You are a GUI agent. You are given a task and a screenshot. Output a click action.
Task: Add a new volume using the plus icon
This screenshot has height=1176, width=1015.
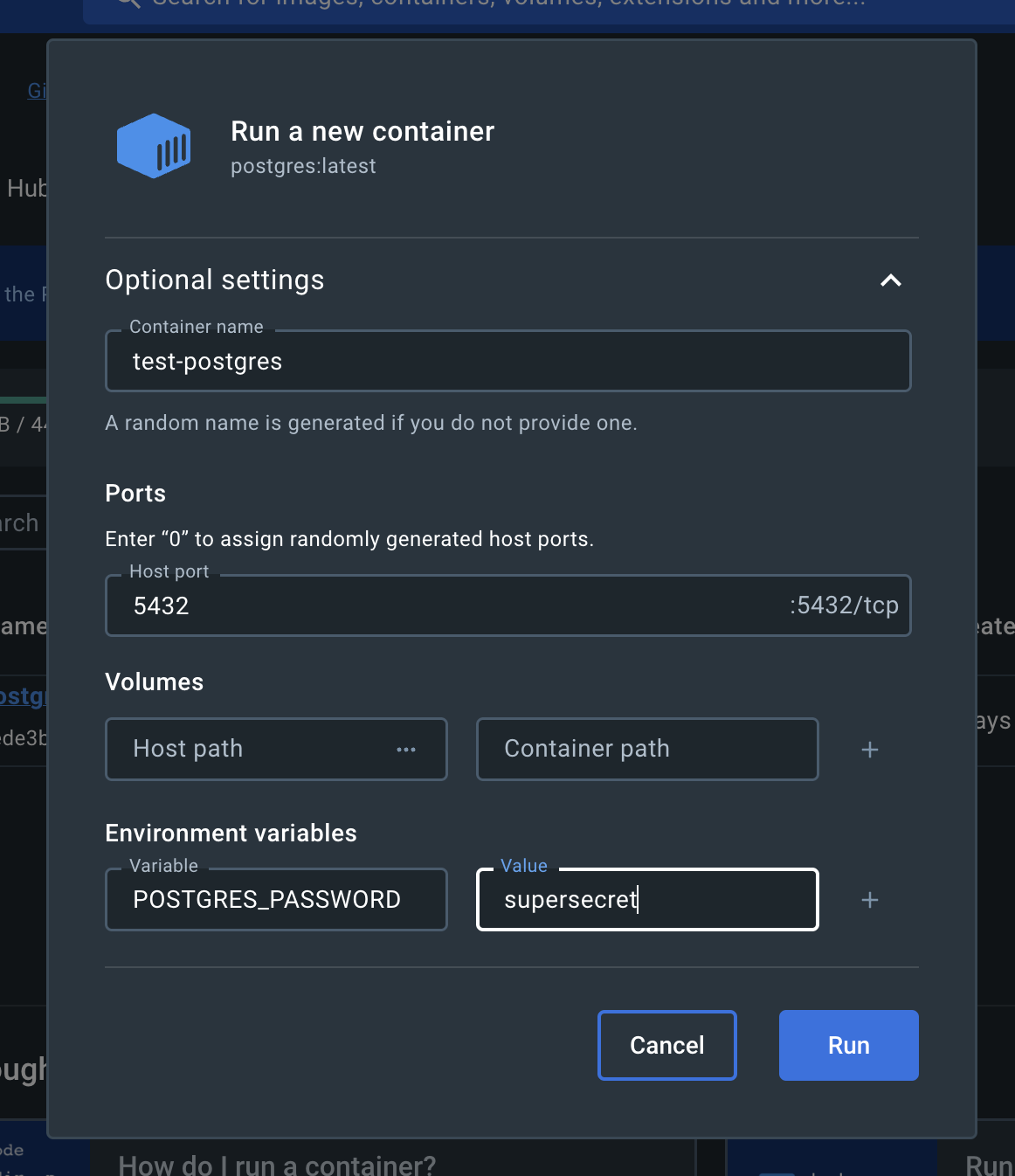tap(870, 749)
